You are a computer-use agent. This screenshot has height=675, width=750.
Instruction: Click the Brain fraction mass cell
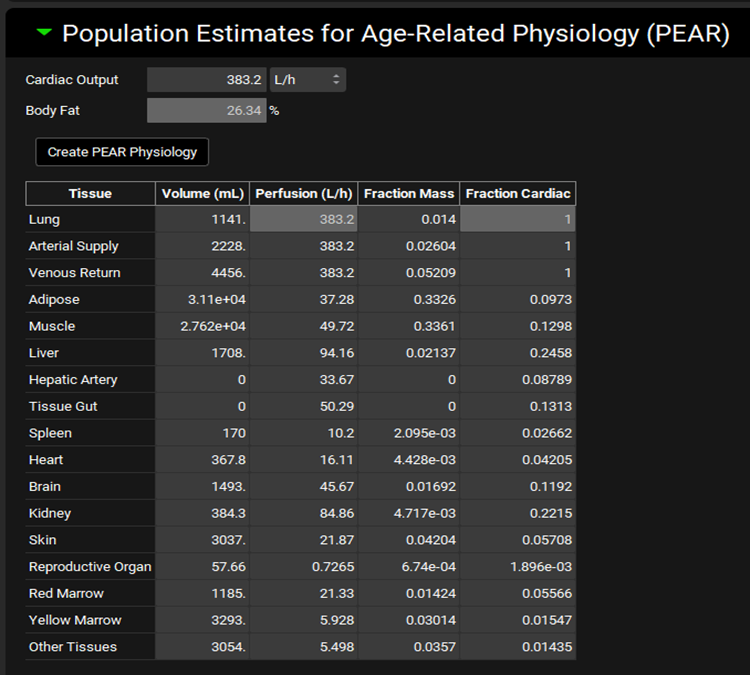click(409, 487)
